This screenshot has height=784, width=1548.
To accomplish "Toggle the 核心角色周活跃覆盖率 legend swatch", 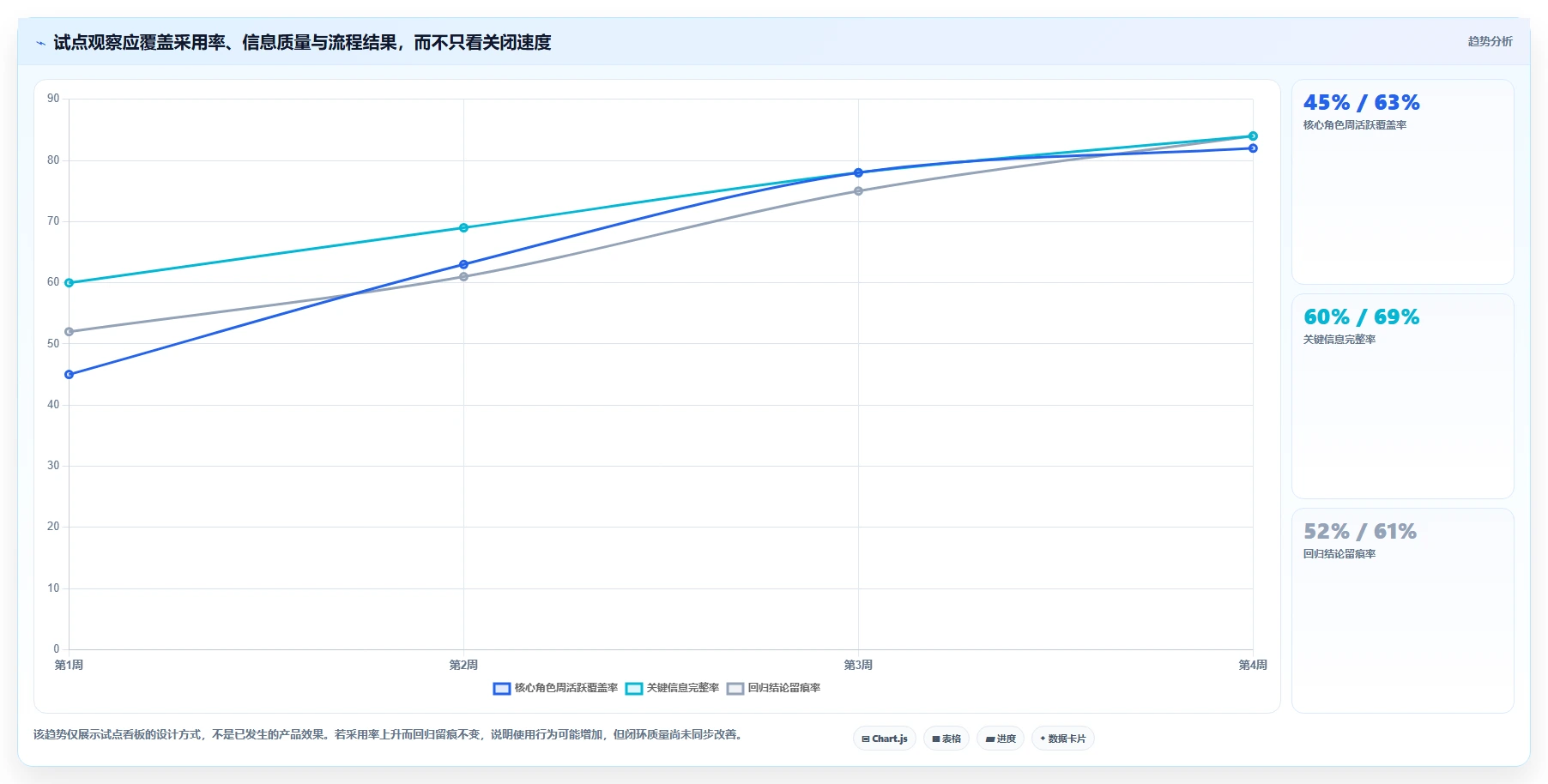I will (502, 688).
